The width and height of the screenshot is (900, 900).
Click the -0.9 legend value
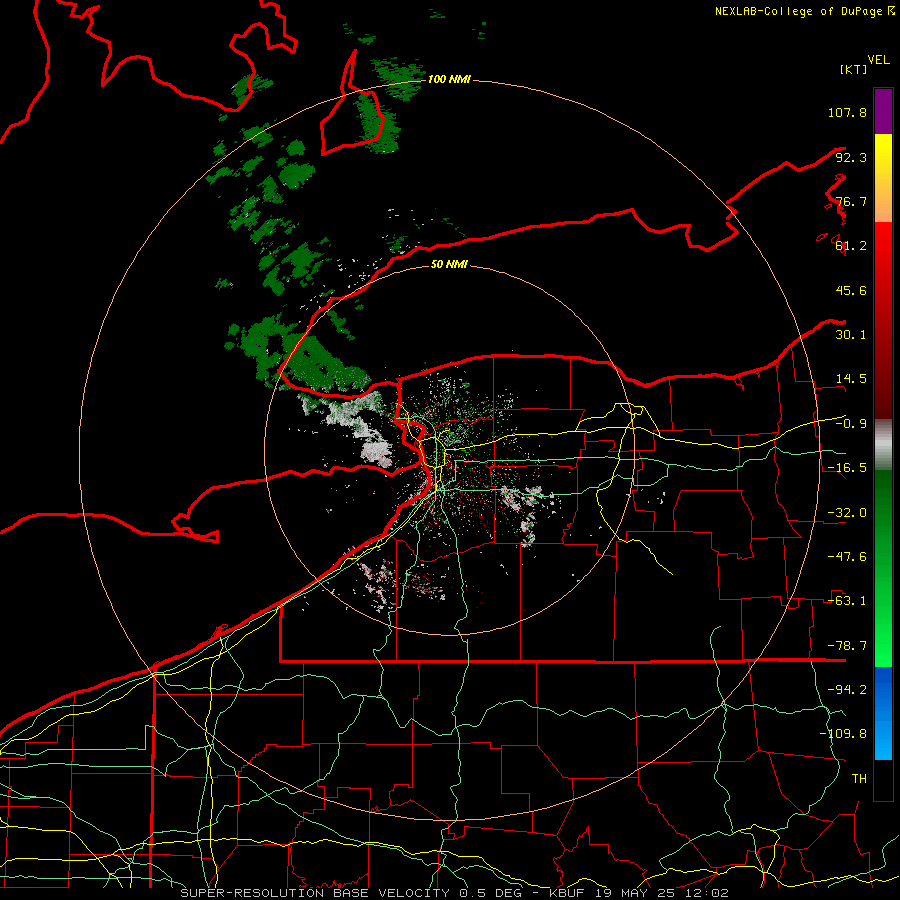tap(851, 424)
